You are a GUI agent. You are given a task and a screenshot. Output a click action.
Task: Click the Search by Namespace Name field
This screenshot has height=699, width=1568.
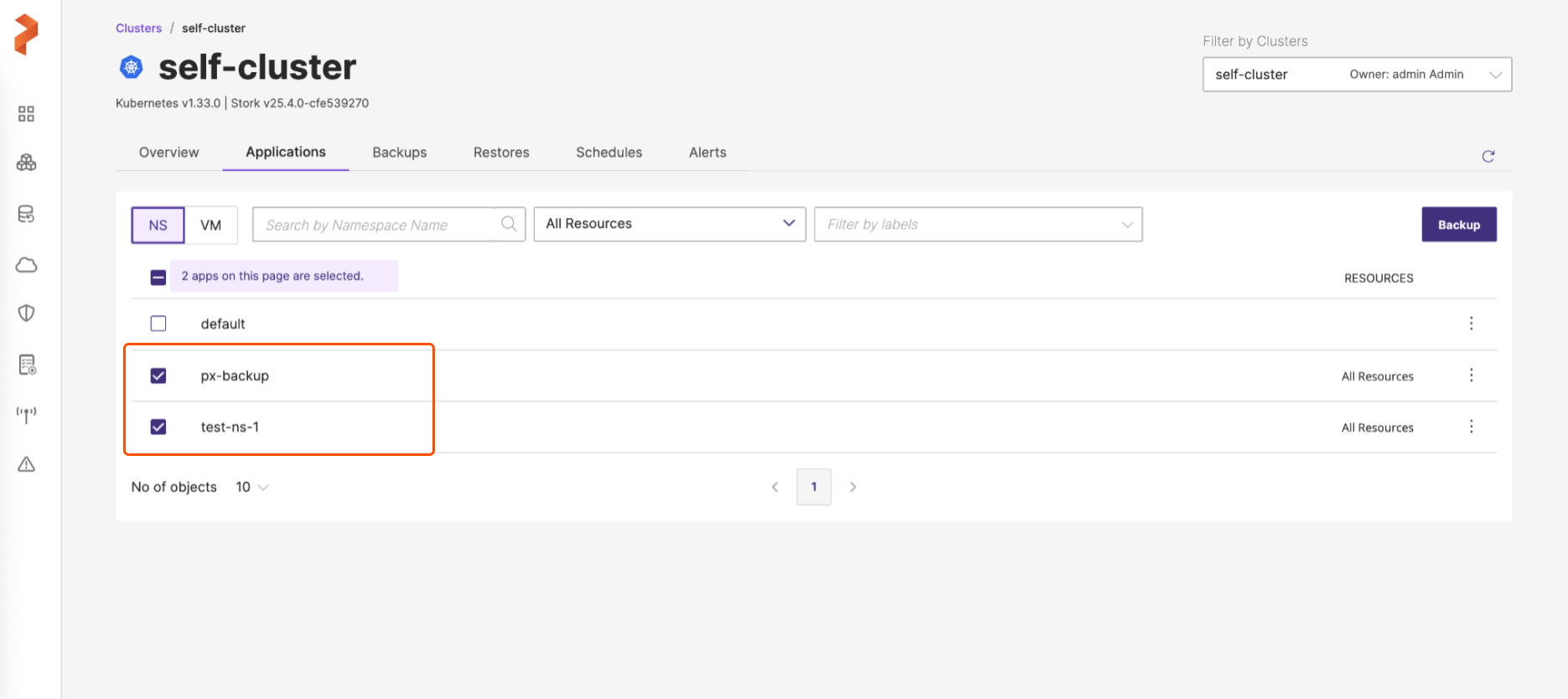click(x=373, y=225)
